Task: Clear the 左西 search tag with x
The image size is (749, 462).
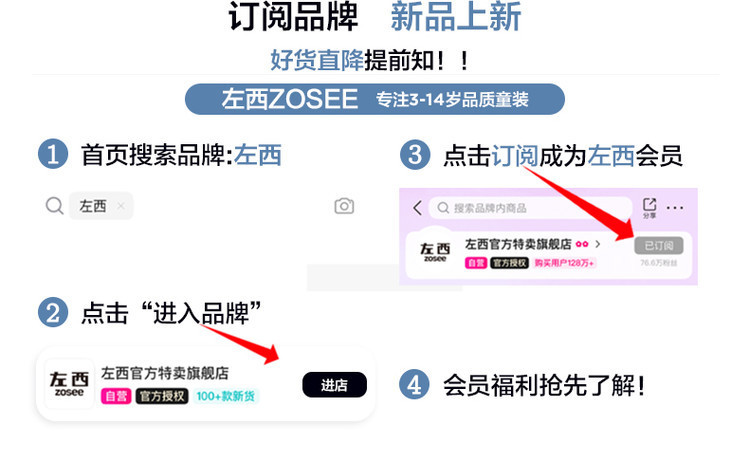Action: tap(121, 205)
